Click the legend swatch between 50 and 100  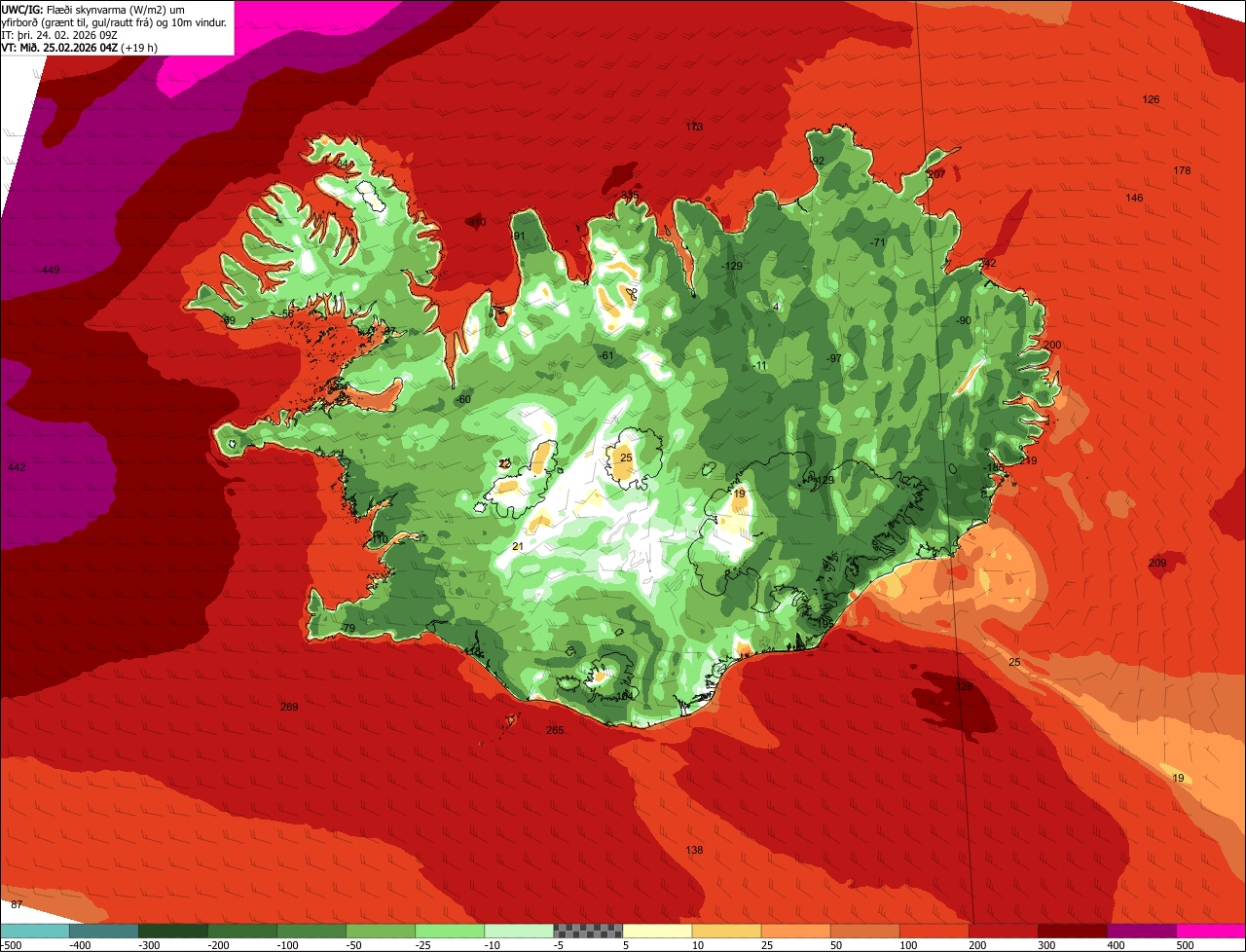tap(864, 931)
